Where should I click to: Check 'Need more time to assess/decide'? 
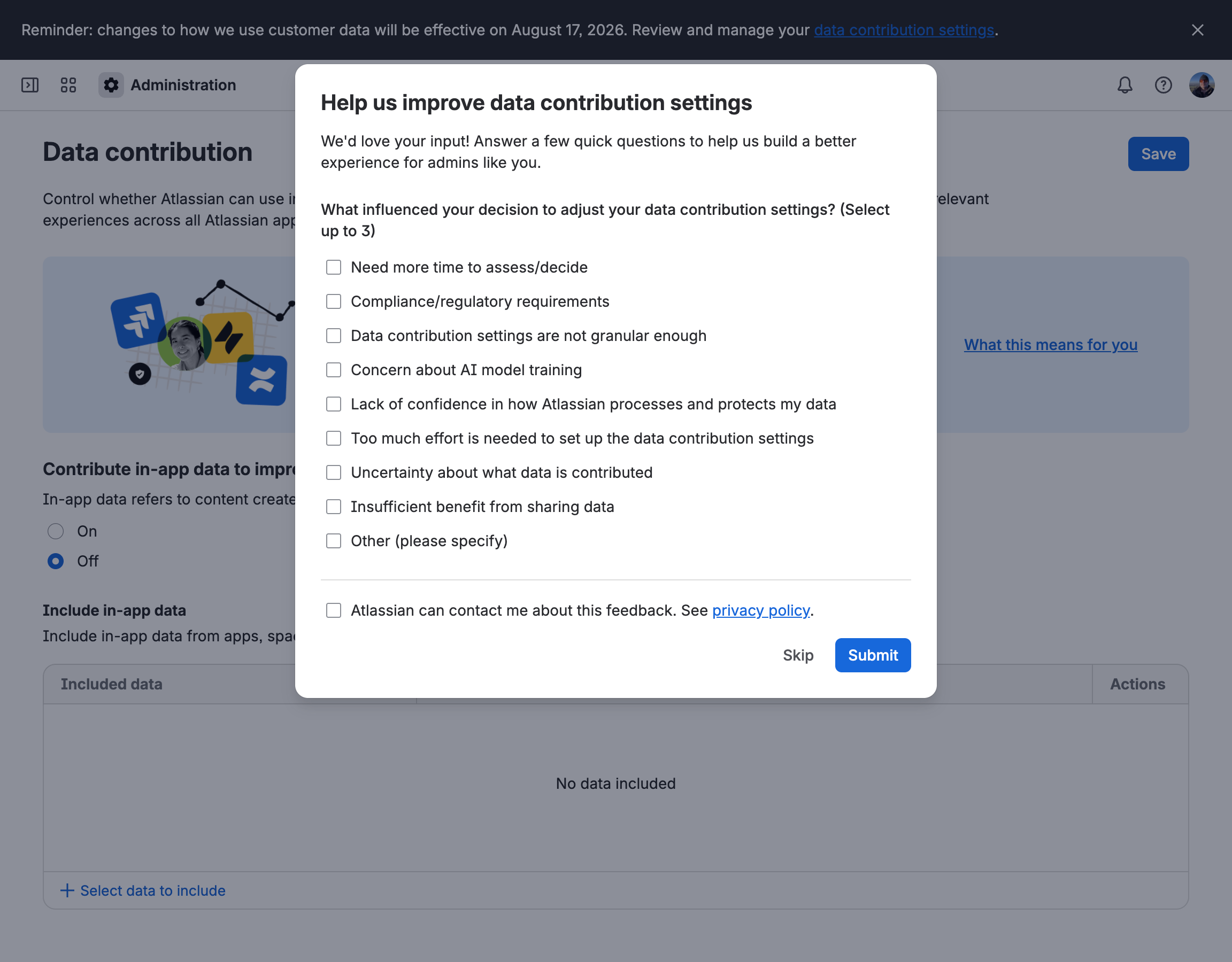pyautogui.click(x=333, y=267)
